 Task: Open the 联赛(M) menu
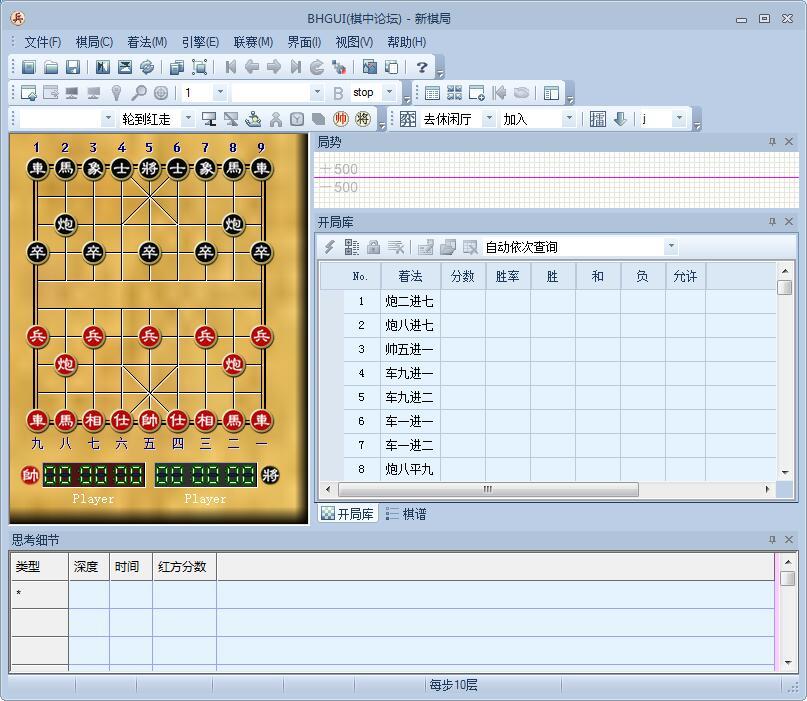253,42
